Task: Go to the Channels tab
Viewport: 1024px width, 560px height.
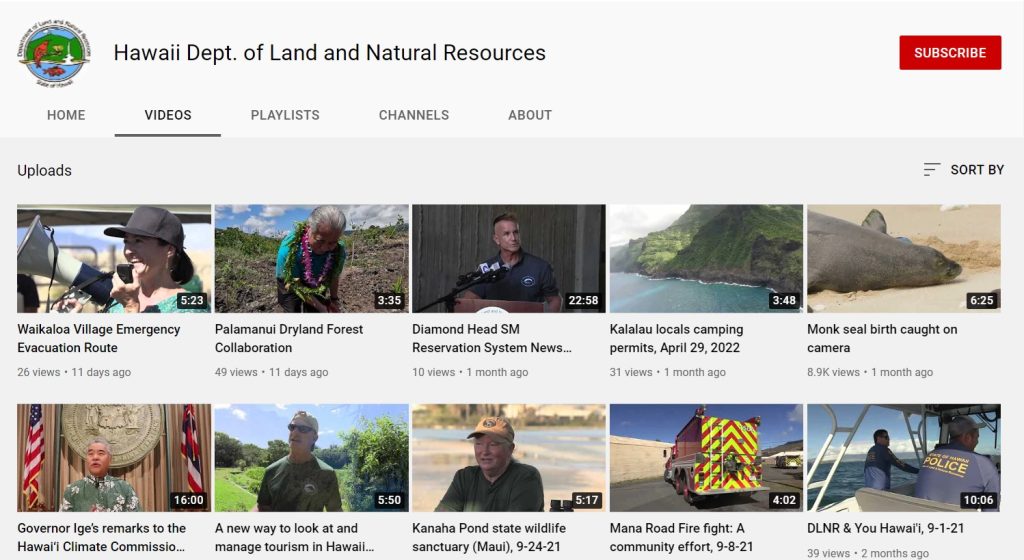Action: pyautogui.click(x=413, y=115)
